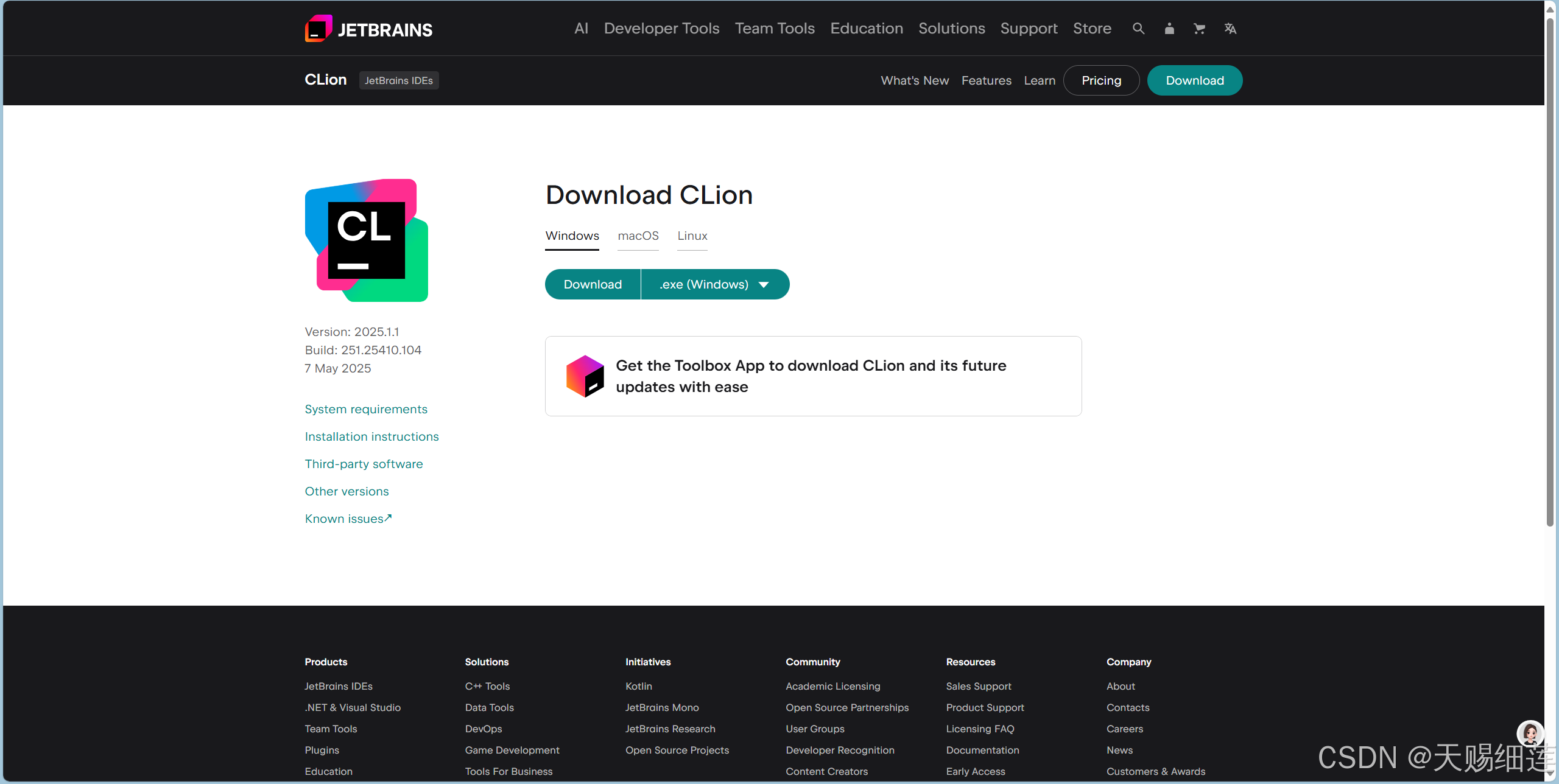Open the System requirements link
The width and height of the screenshot is (1559, 784).
(x=366, y=409)
